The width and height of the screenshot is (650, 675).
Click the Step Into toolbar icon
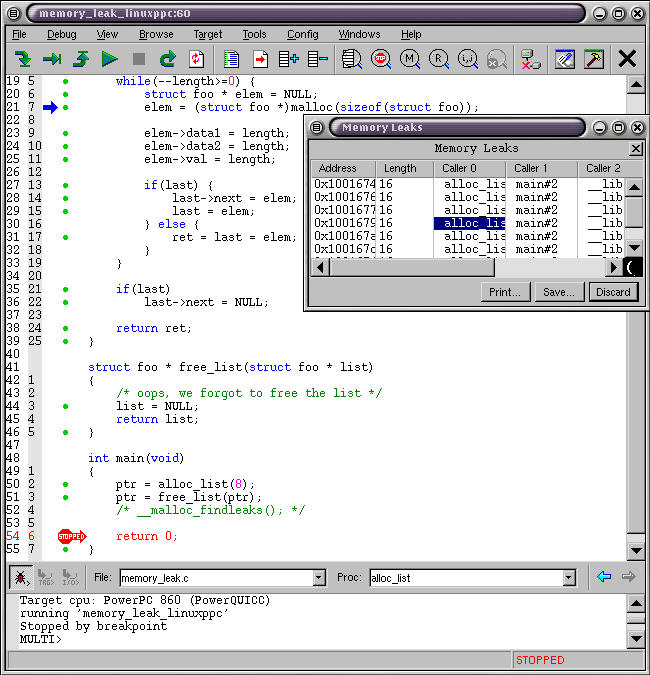pyautogui.click(x=22, y=59)
